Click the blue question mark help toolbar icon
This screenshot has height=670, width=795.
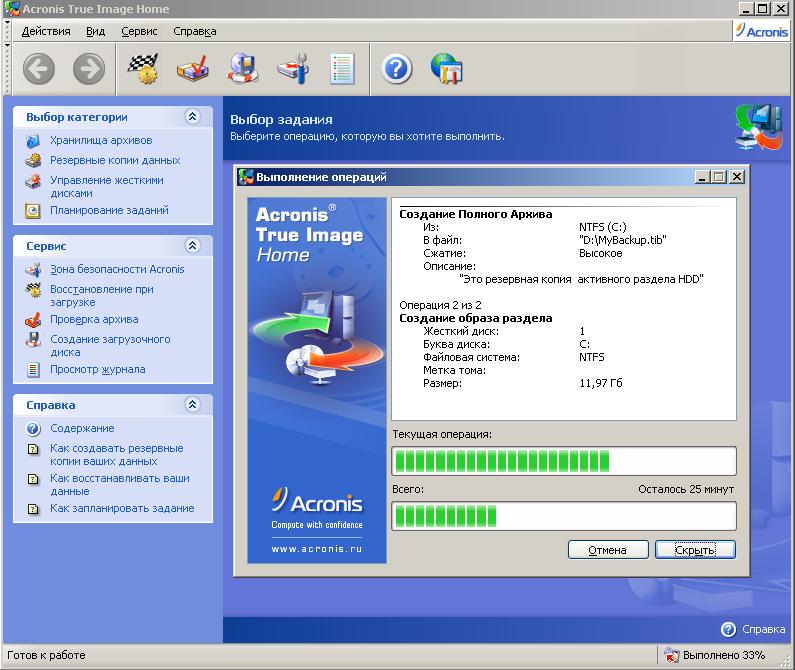pyautogui.click(x=396, y=68)
